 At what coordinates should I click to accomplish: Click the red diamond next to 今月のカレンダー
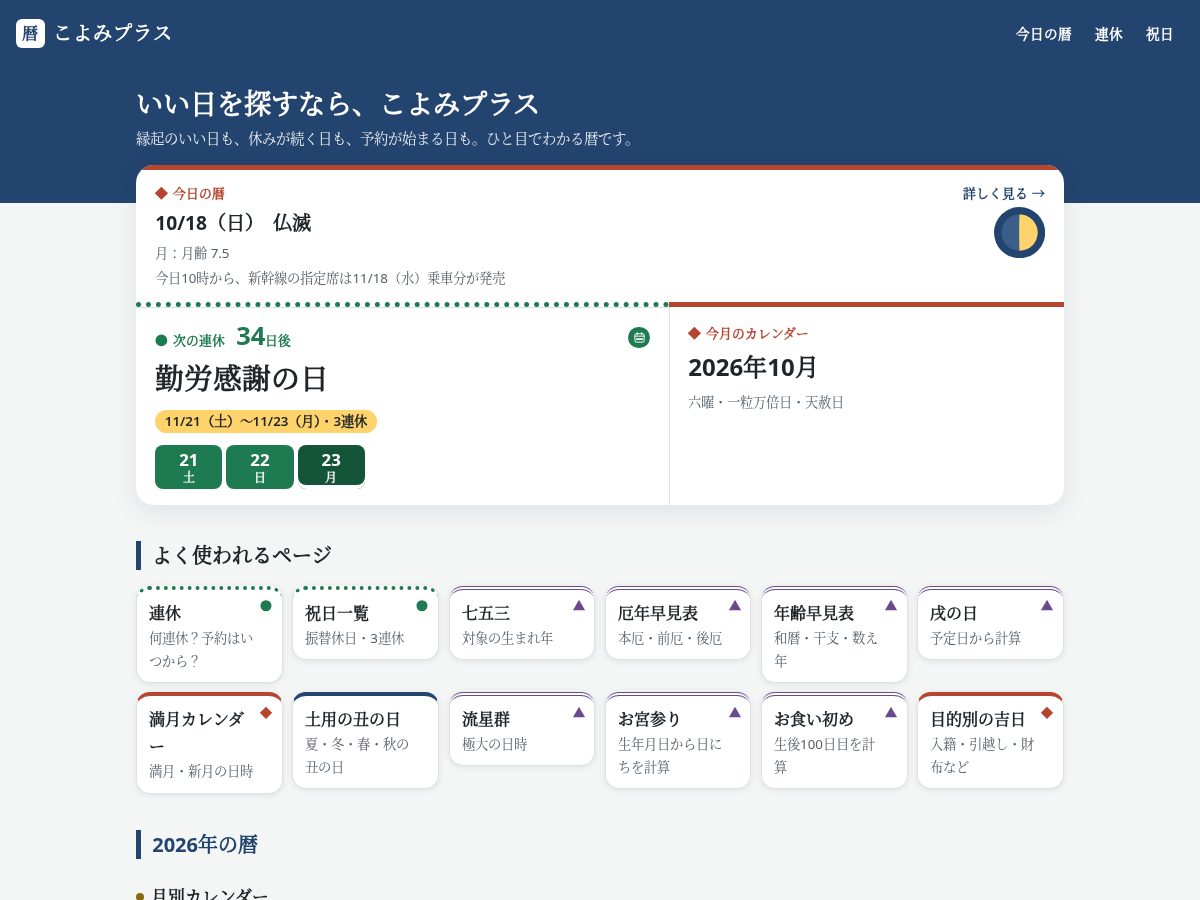pos(694,333)
